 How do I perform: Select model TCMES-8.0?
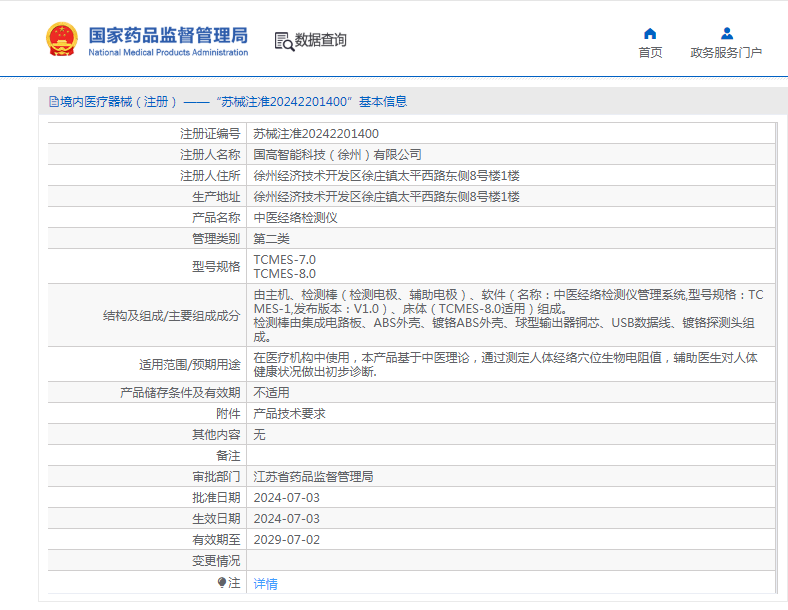coord(284,274)
